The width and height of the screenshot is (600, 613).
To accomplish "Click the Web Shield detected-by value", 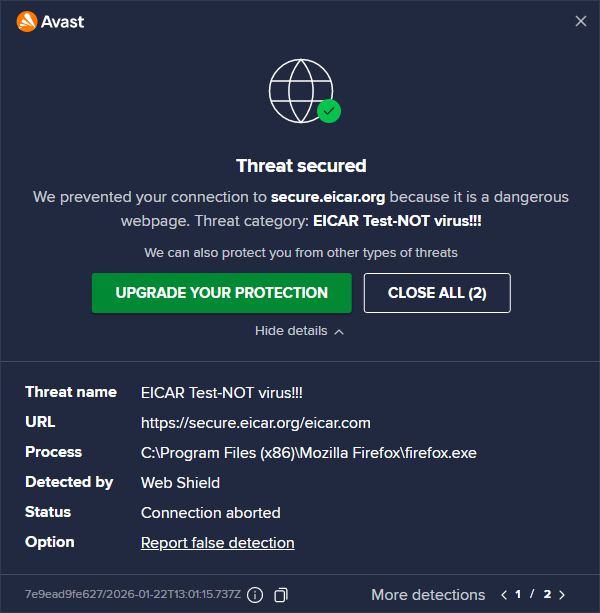I will pos(180,483).
